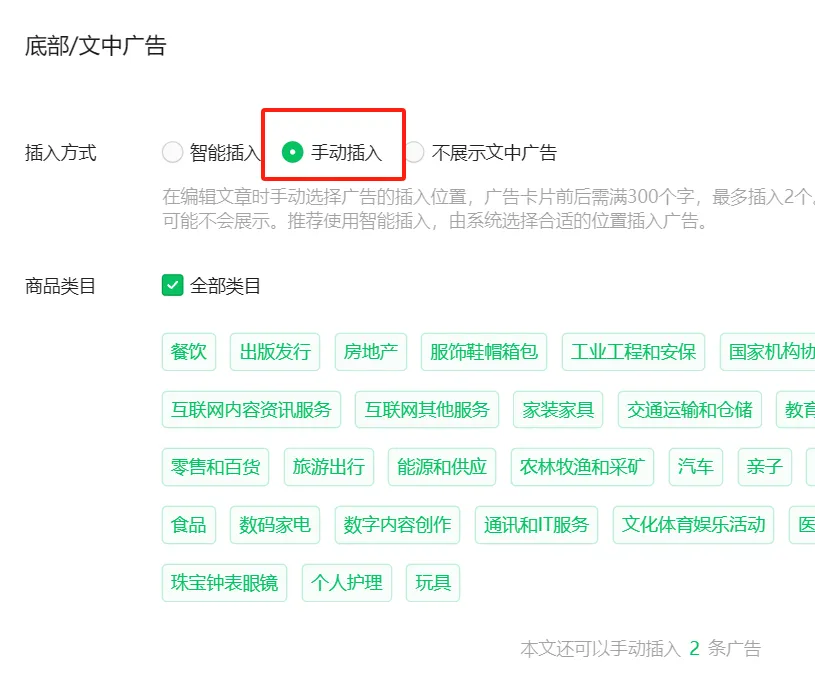Toggle the 数码家电 tag
The image size is (815, 682).
275,525
